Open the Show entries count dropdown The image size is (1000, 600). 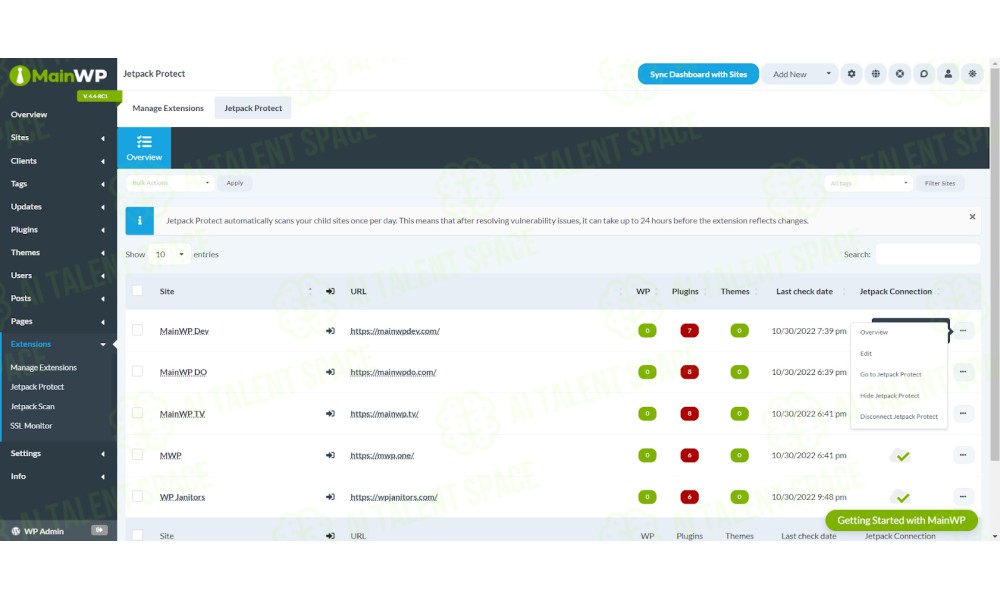(170, 254)
